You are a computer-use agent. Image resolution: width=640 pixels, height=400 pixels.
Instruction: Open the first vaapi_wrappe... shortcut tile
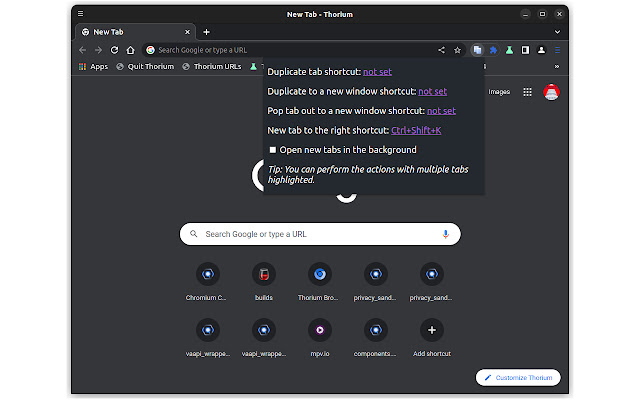coord(207,337)
